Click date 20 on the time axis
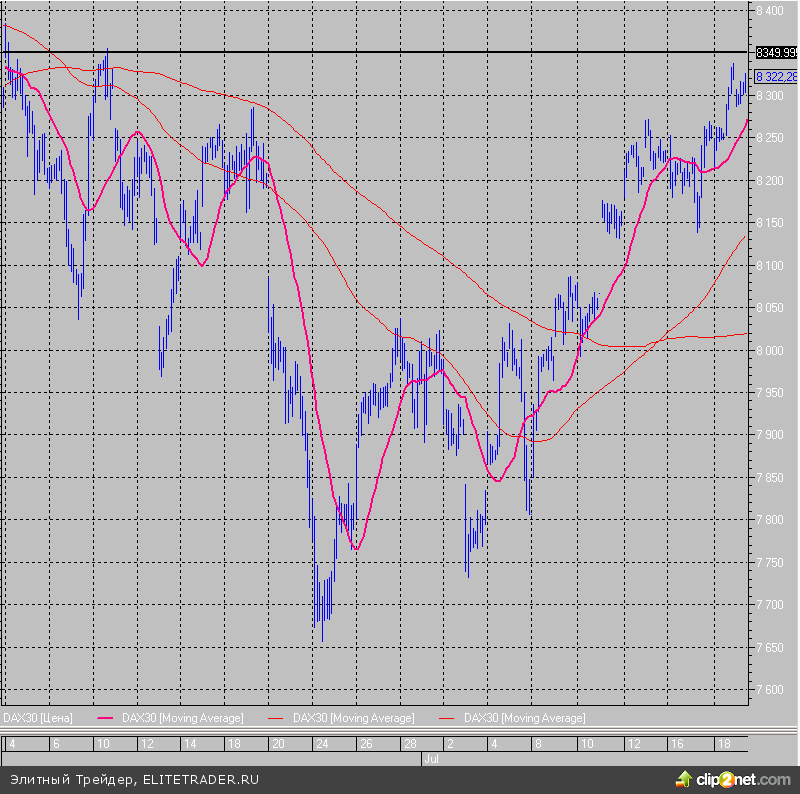Screen dimensions: 800x794 click(278, 745)
